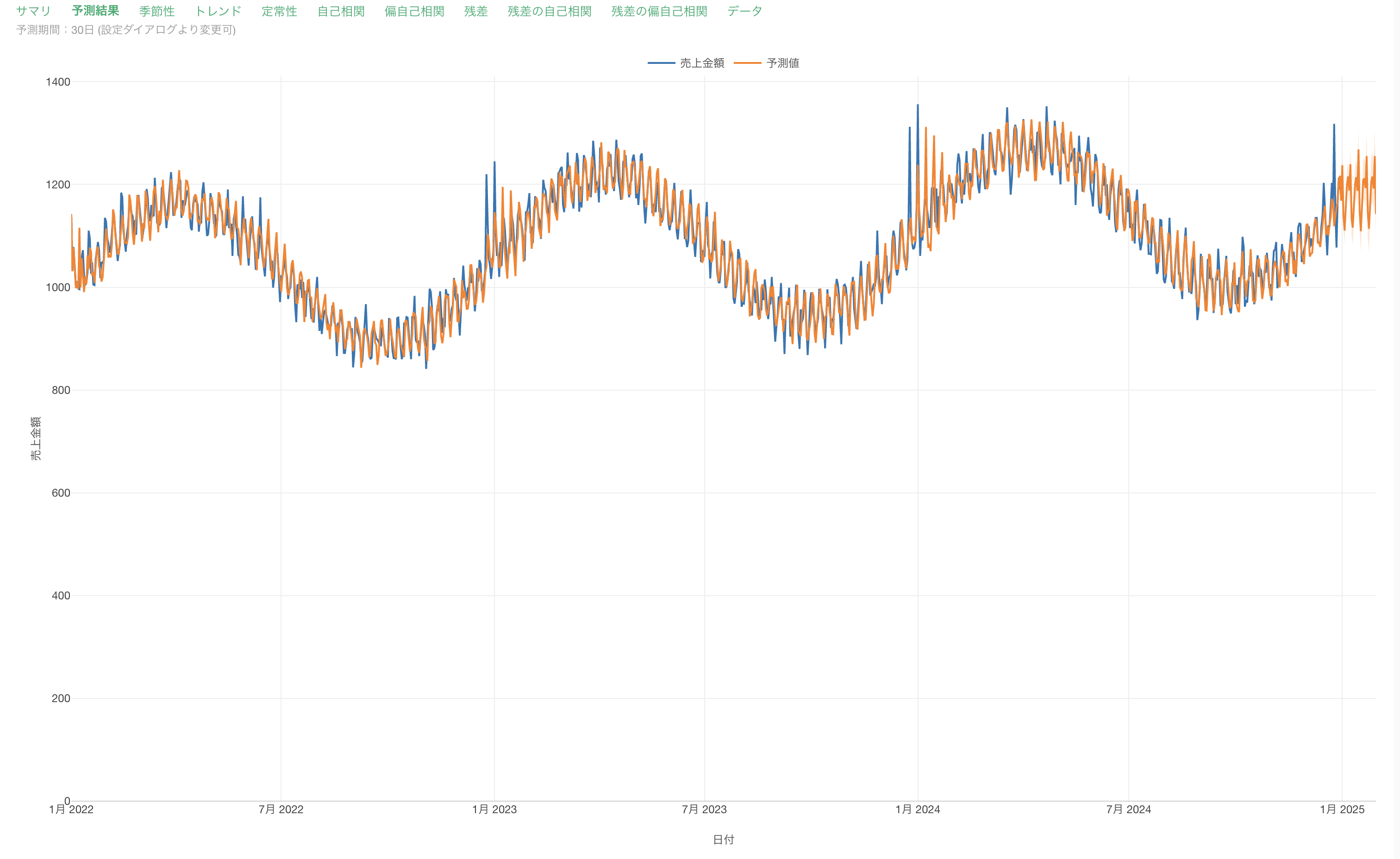Select 残差の自己相関 tab

(550, 12)
